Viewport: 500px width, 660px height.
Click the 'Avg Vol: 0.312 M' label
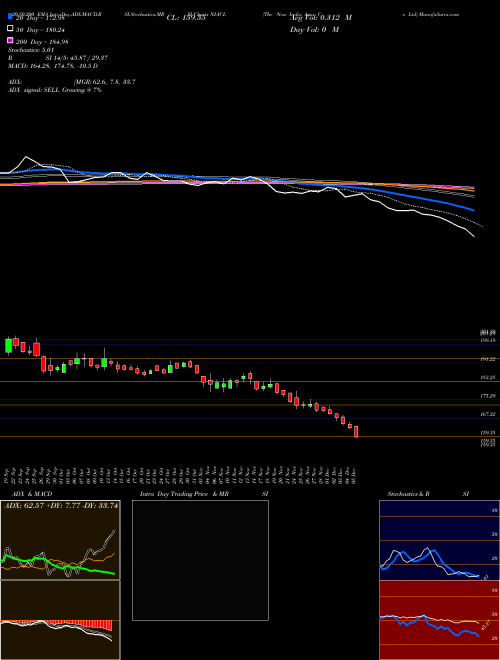click(321, 18)
